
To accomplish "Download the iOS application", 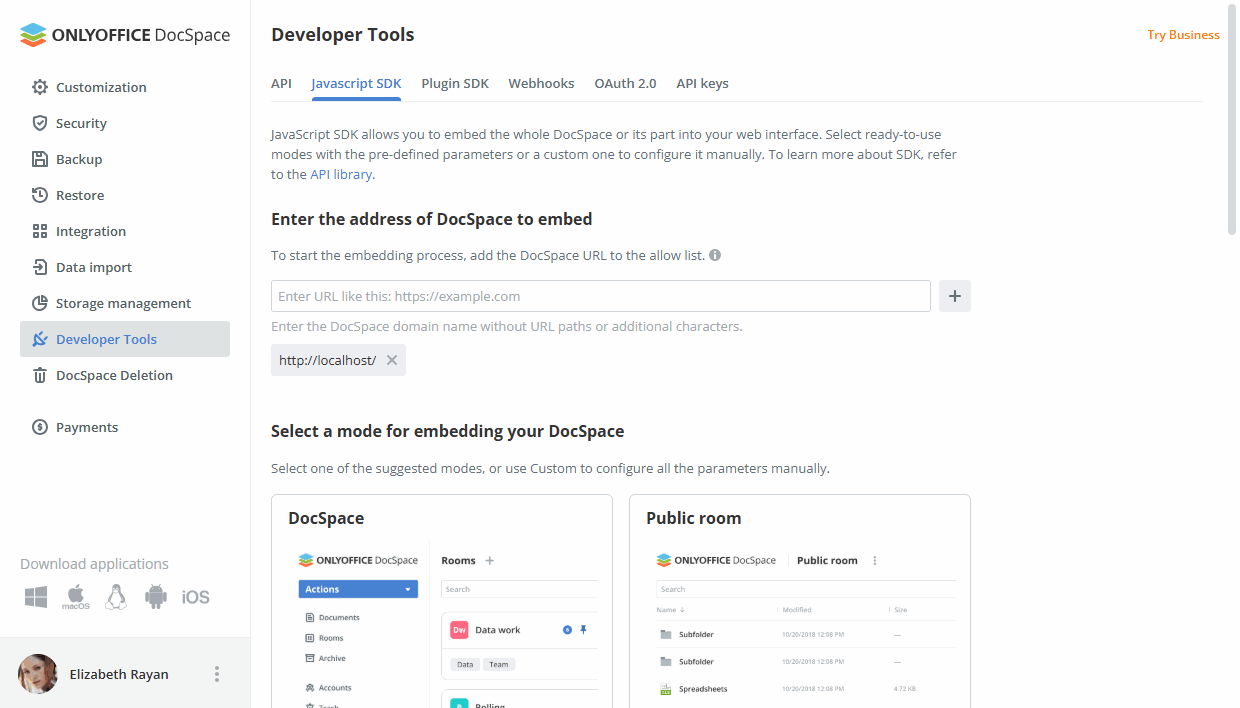I will pos(195,596).
